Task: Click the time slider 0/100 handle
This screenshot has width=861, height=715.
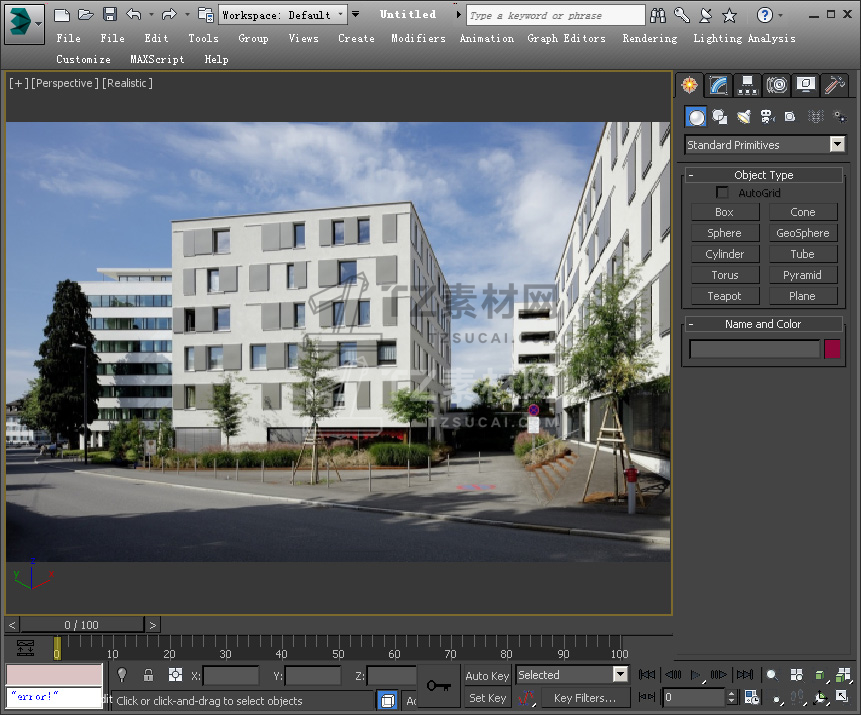Action: point(82,625)
